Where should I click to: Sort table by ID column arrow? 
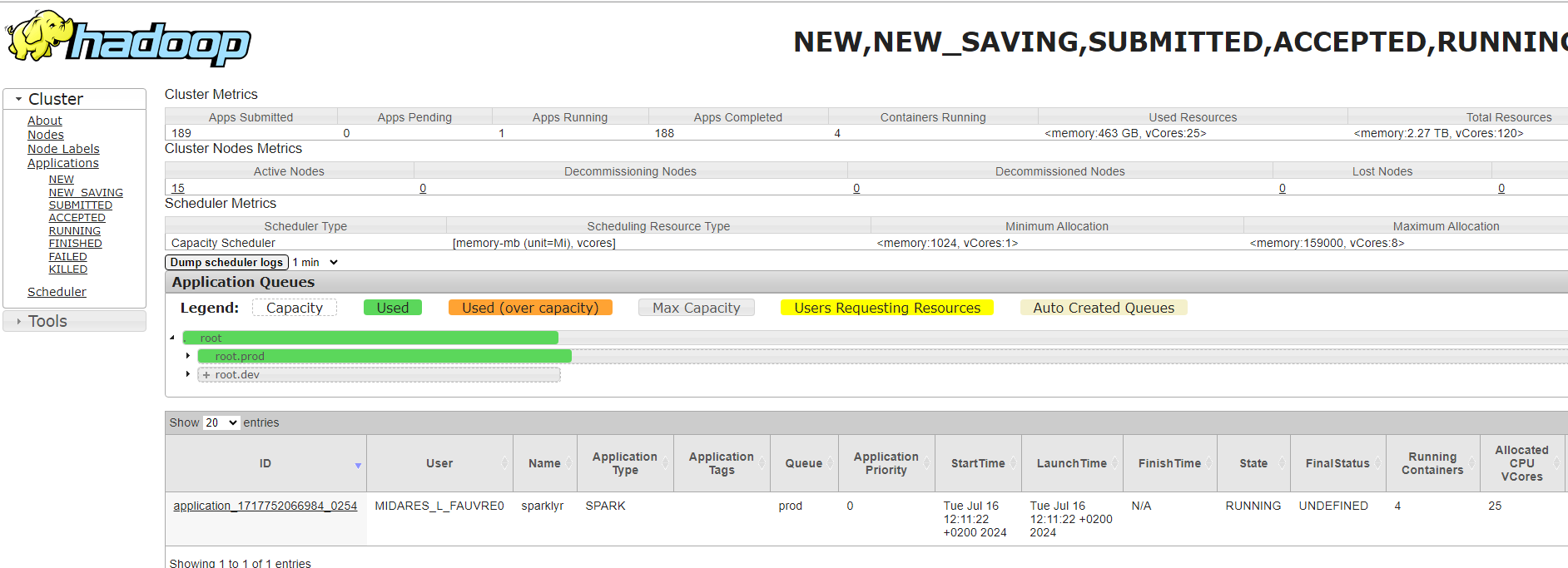[x=358, y=465]
